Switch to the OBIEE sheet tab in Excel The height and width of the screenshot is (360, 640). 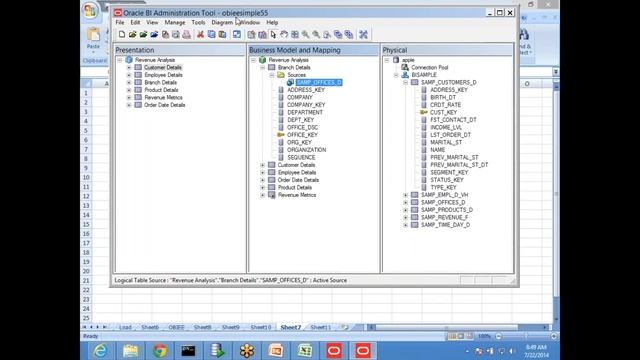point(176,327)
